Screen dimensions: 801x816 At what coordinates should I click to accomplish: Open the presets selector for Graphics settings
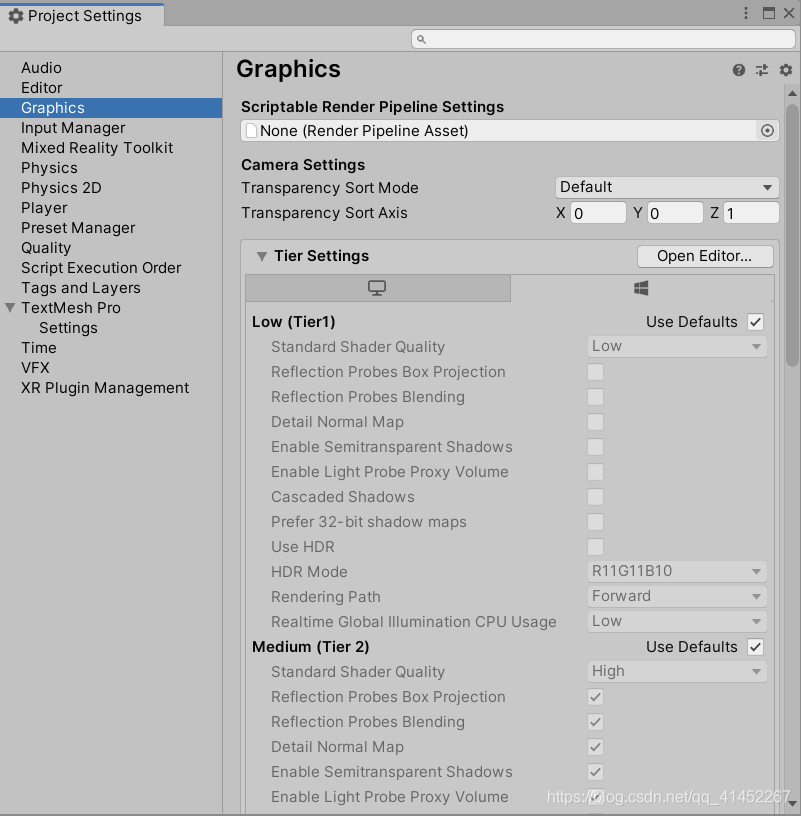(x=761, y=70)
